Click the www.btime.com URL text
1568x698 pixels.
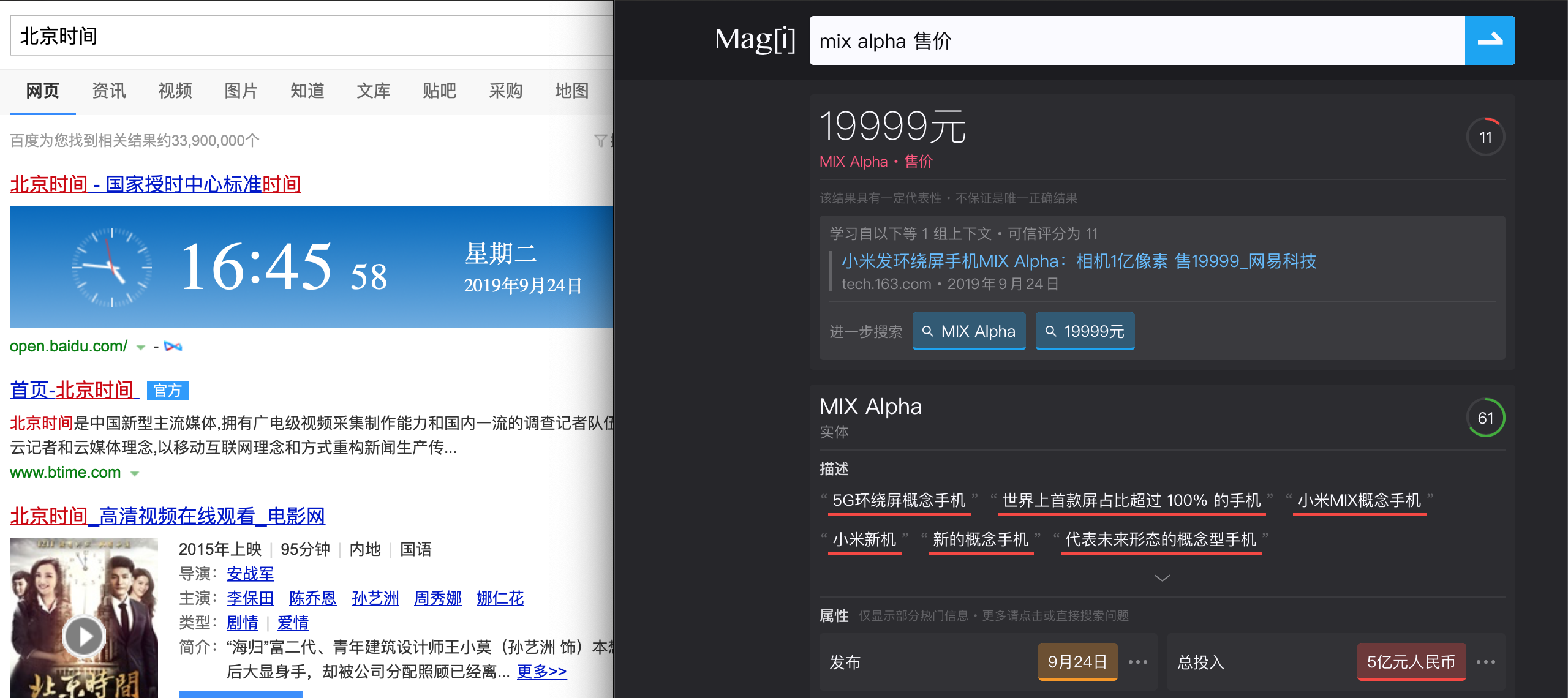[66, 473]
